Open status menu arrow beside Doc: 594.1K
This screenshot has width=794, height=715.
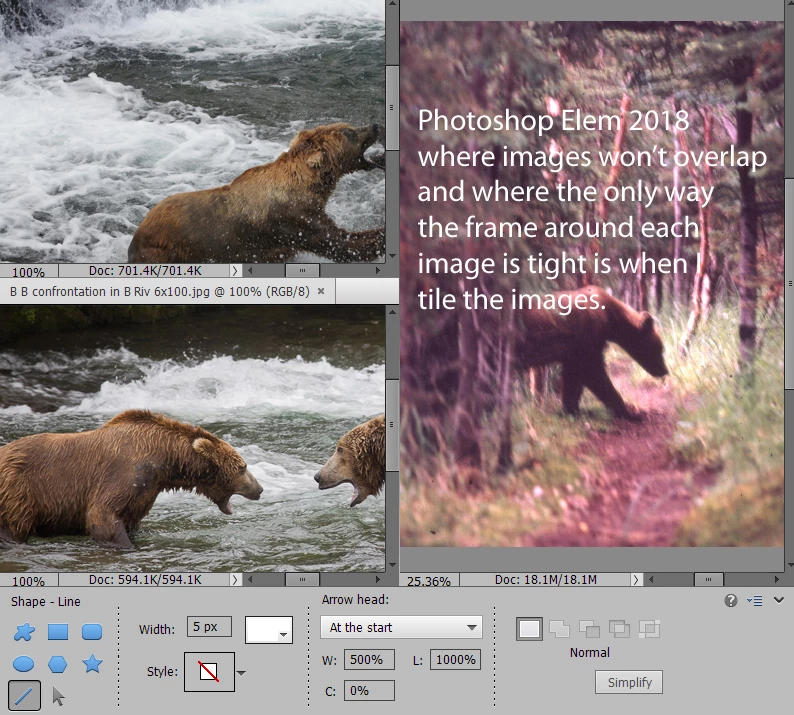(x=234, y=580)
